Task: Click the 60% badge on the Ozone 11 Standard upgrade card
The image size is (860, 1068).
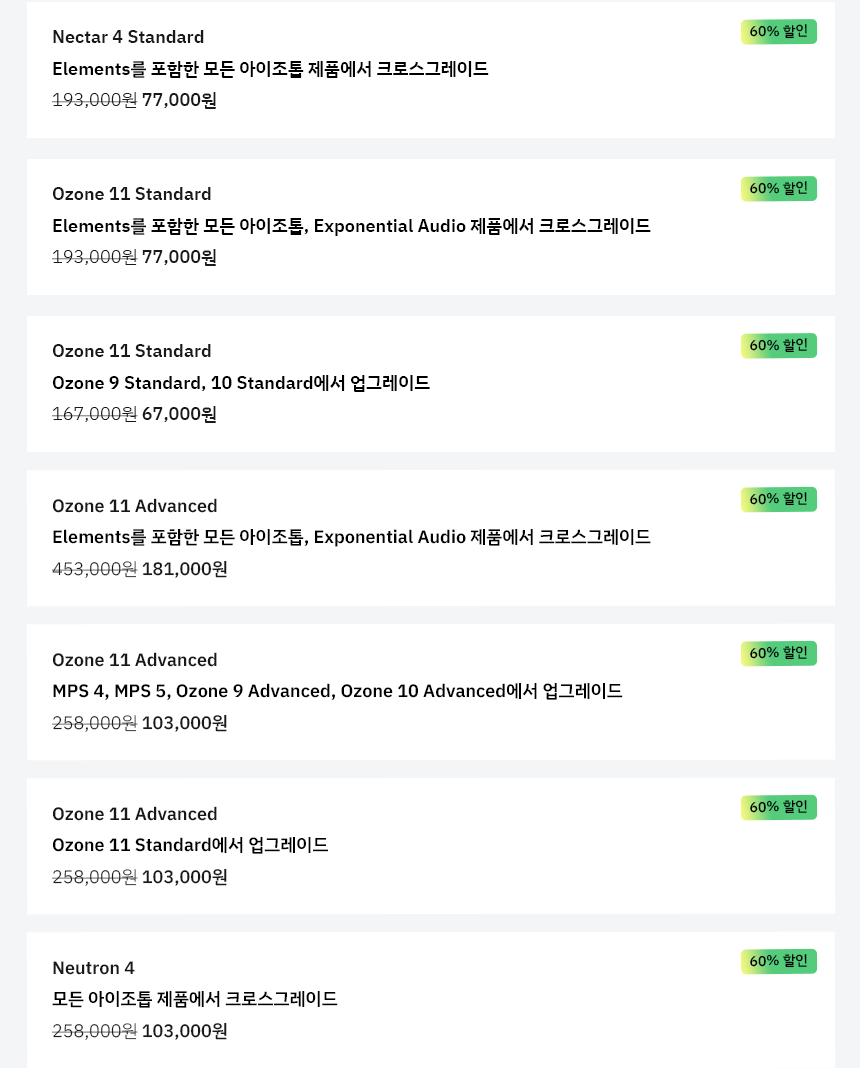Action: [x=778, y=346]
